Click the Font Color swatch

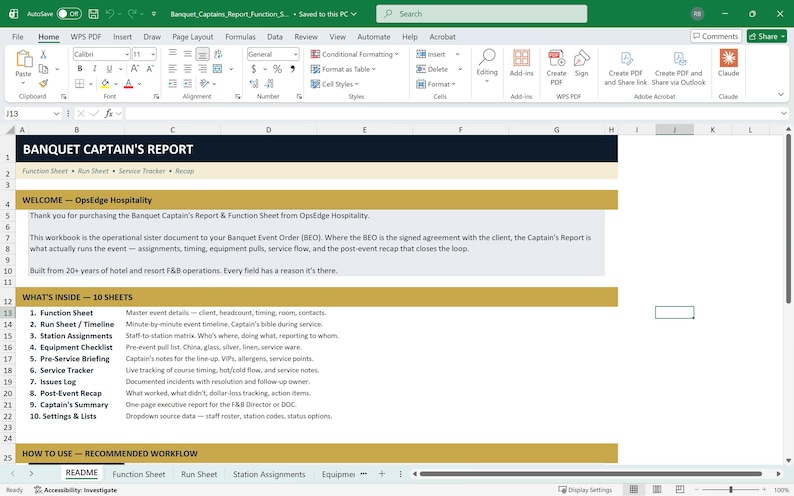pos(129,84)
